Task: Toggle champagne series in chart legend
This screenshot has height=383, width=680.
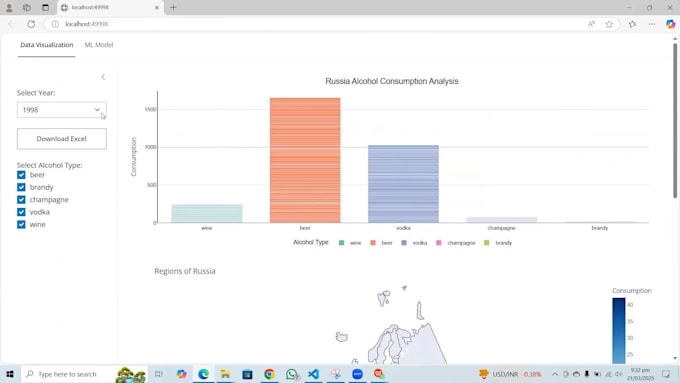Action: (456, 243)
